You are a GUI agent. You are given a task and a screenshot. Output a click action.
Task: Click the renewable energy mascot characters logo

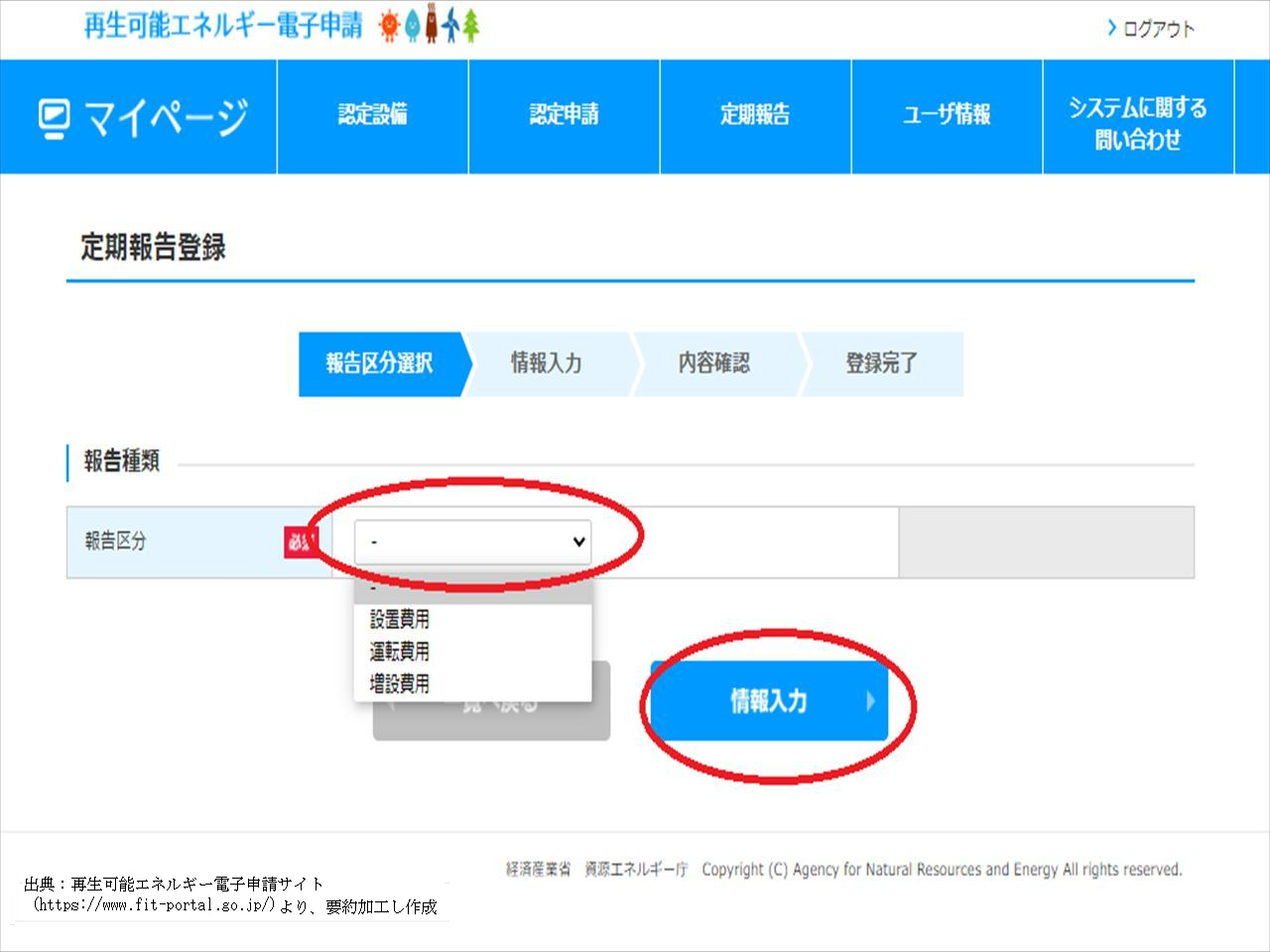tap(427, 26)
